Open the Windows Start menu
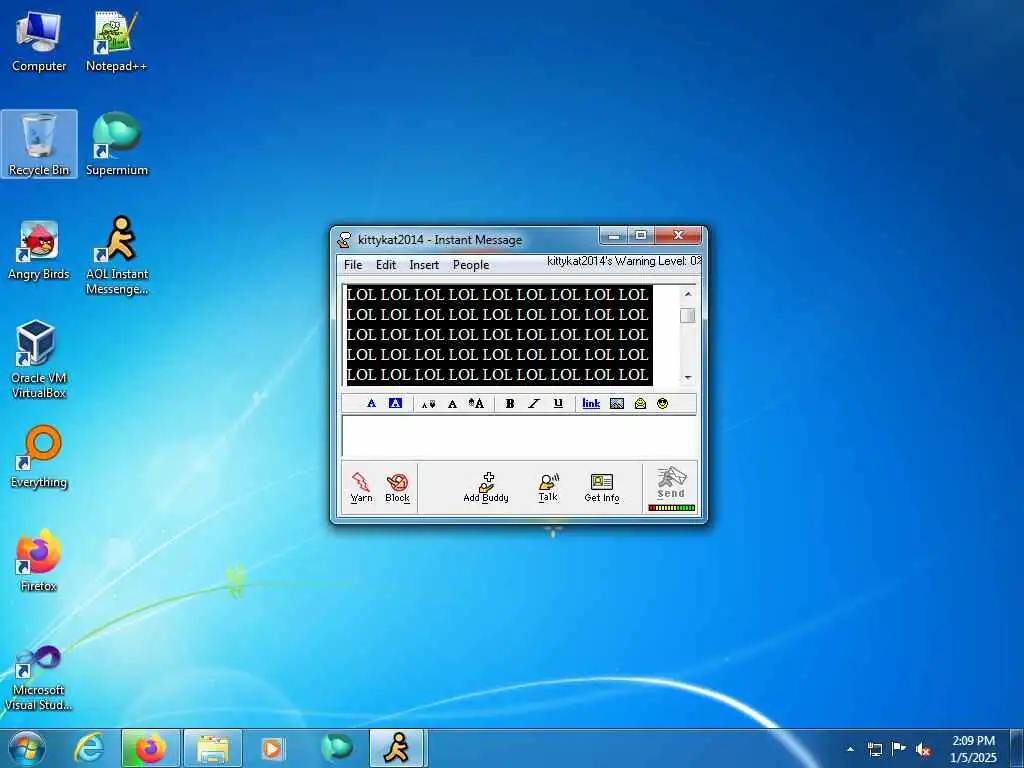 point(27,748)
